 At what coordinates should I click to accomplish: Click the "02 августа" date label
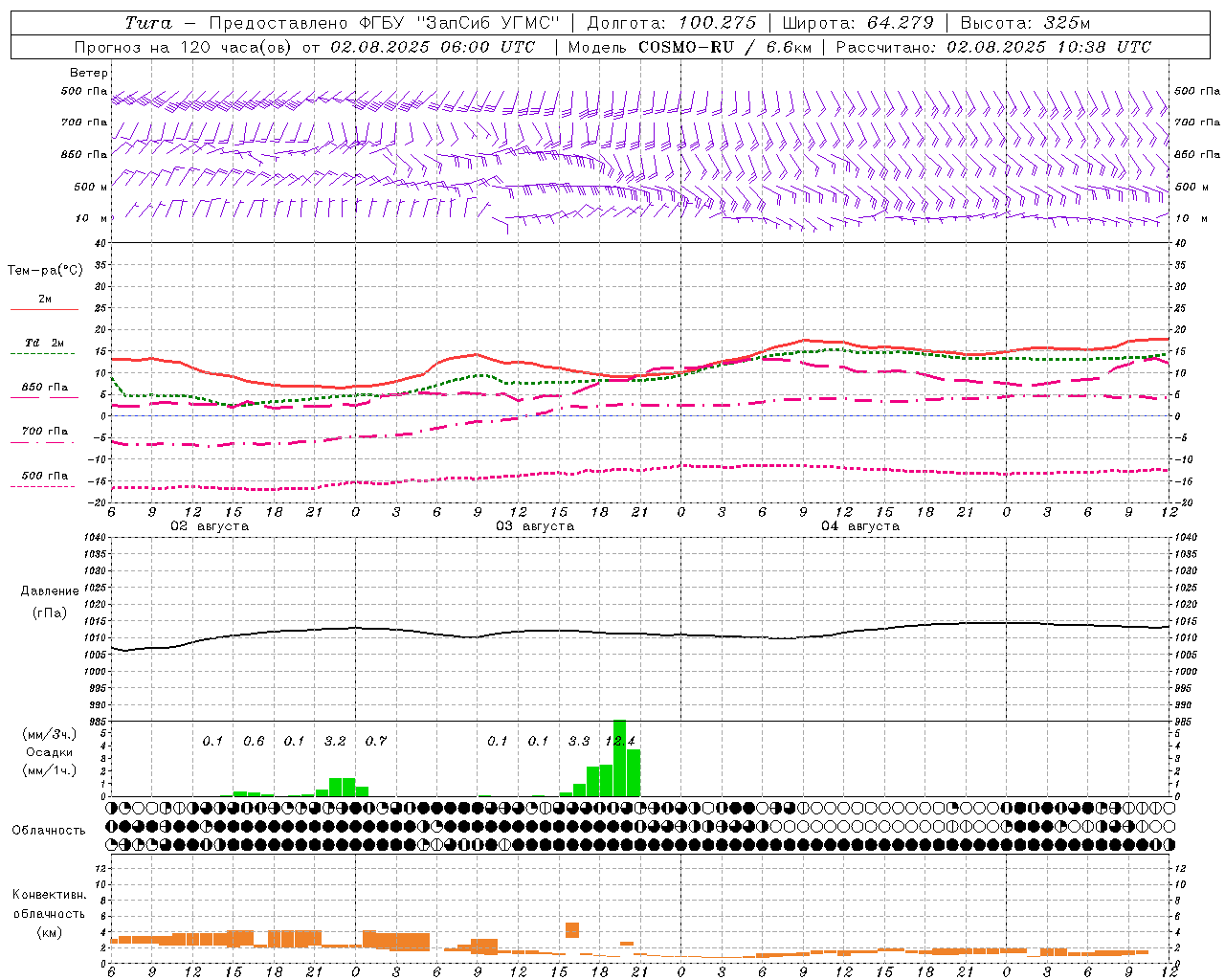click(x=210, y=526)
